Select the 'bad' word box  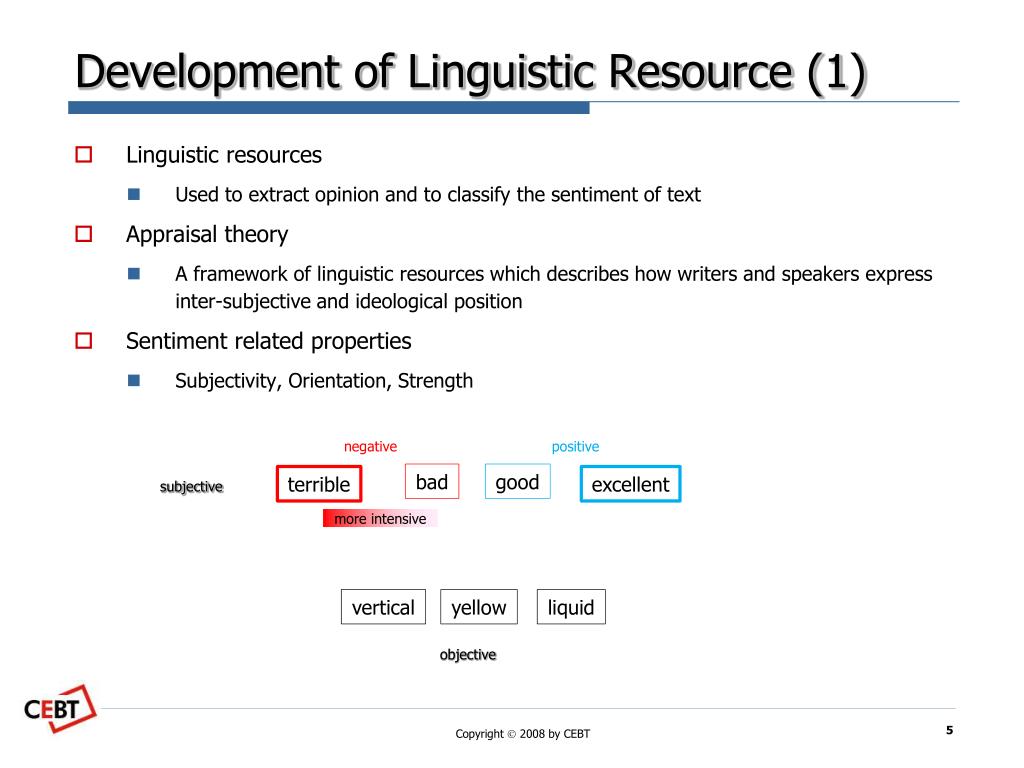(x=432, y=482)
